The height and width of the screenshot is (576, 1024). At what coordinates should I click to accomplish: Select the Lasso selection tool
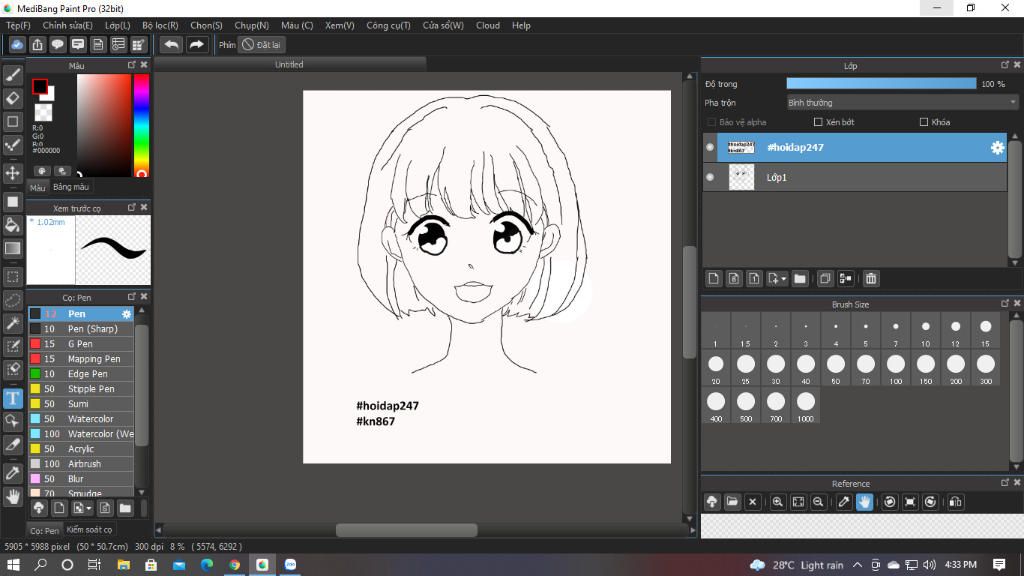click(x=12, y=300)
